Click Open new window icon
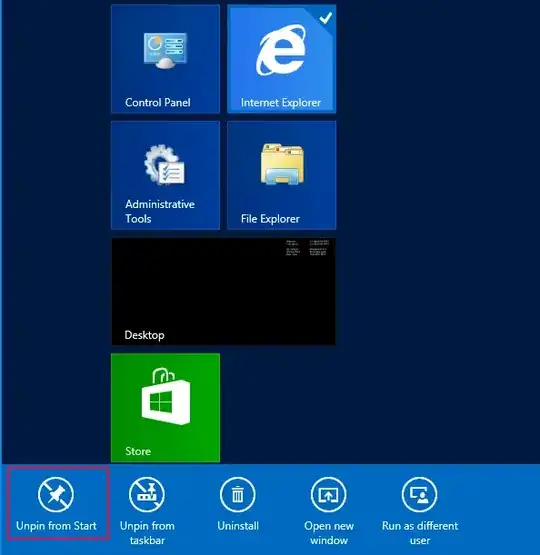 coord(329,494)
